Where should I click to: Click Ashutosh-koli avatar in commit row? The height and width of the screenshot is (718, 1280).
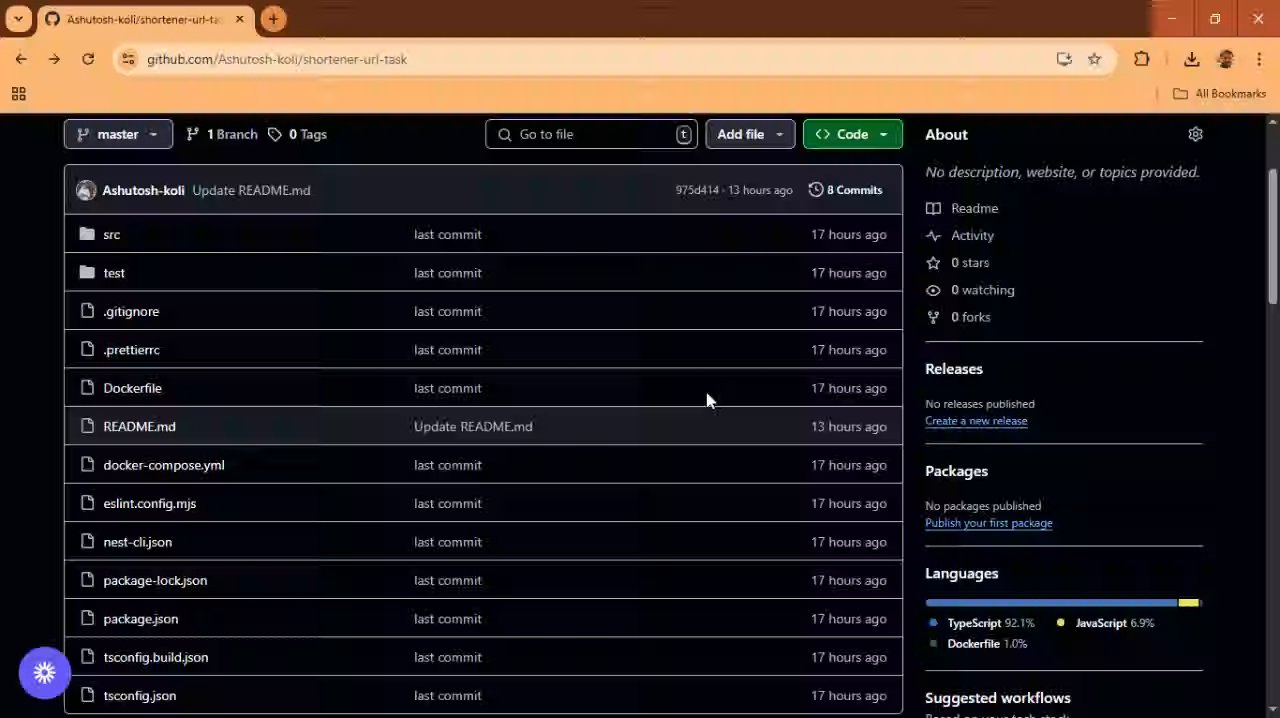click(86, 190)
